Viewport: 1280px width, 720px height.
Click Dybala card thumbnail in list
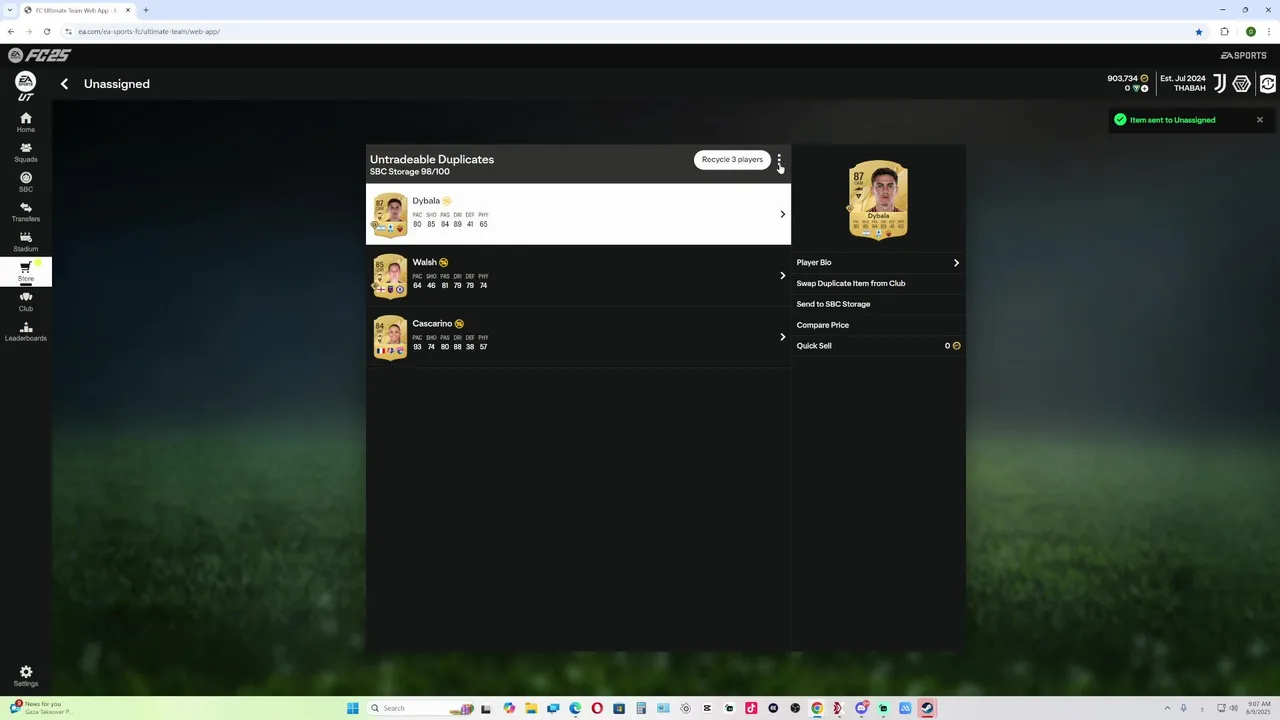(x=390, y=215)
